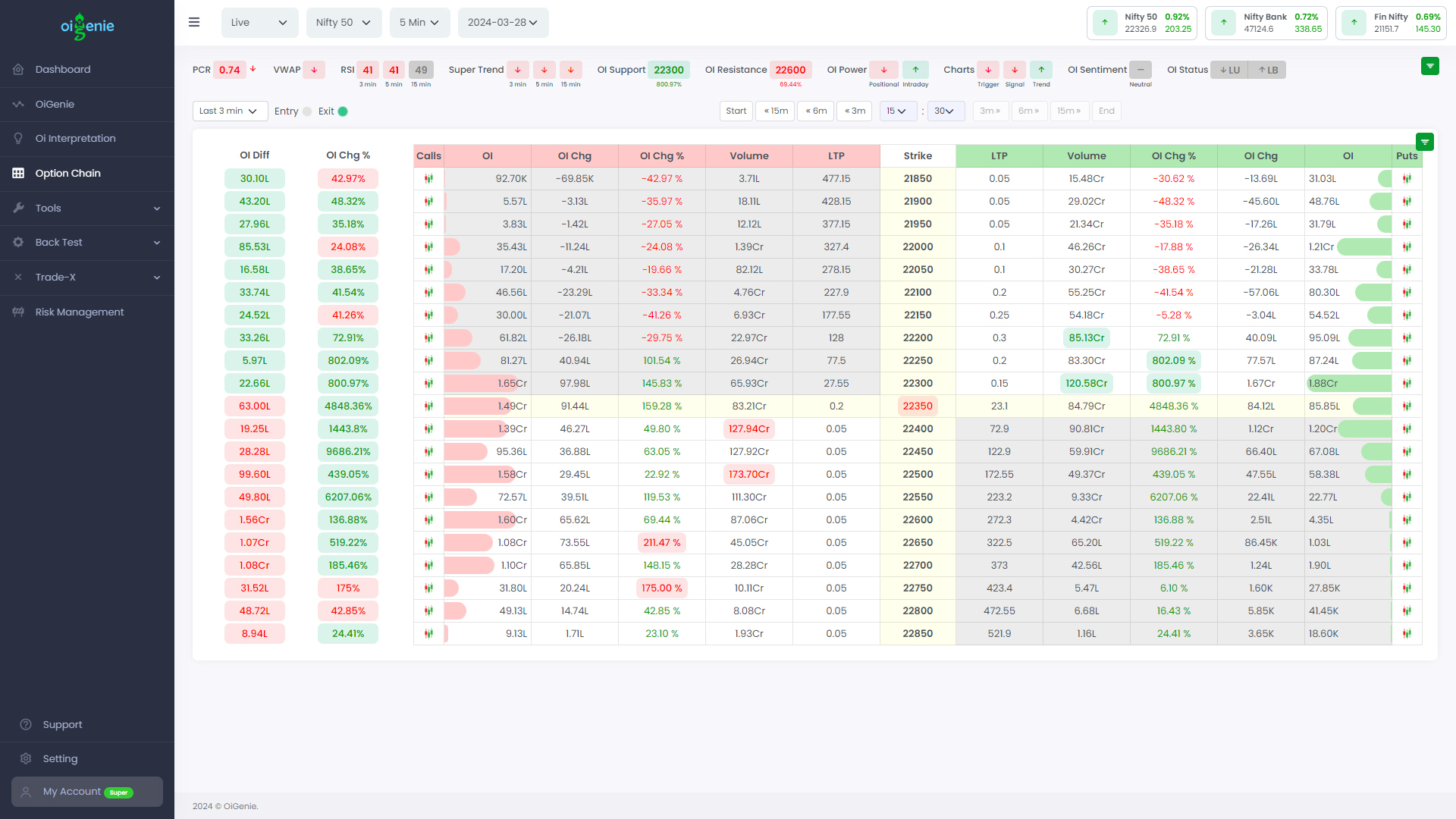The image size is (1456, 819).
Task: Click the Start time button
Action: click(736, 111)
